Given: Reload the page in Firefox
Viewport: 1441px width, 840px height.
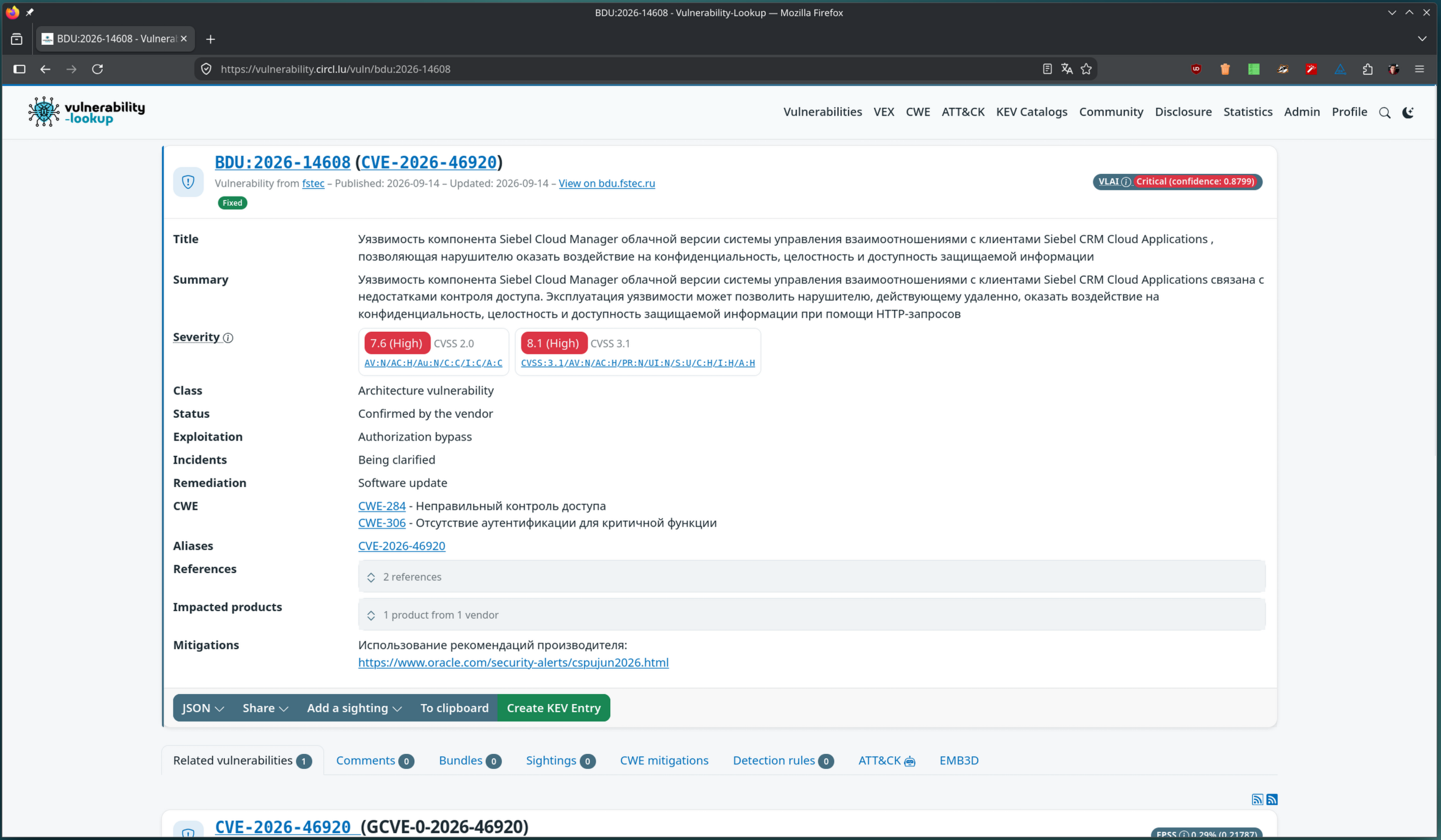Looking at the screenshot, I should pos(97,69).
